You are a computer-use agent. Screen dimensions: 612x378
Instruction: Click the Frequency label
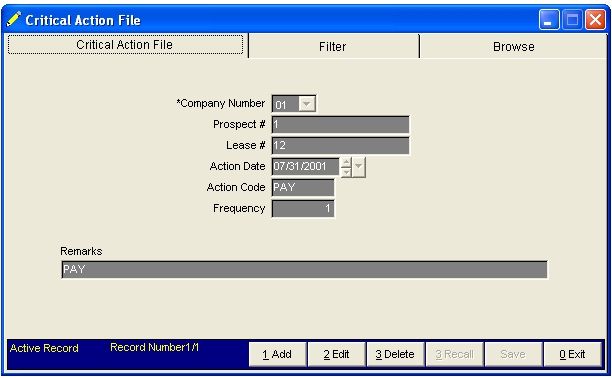pos(239,209)
